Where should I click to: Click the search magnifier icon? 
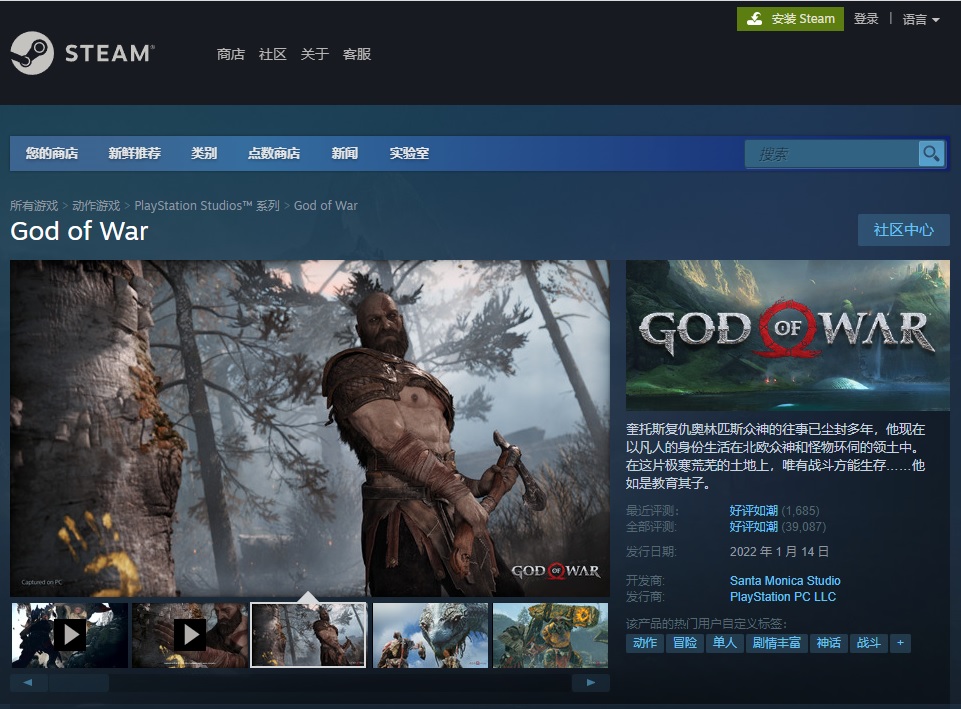point(931,154)
